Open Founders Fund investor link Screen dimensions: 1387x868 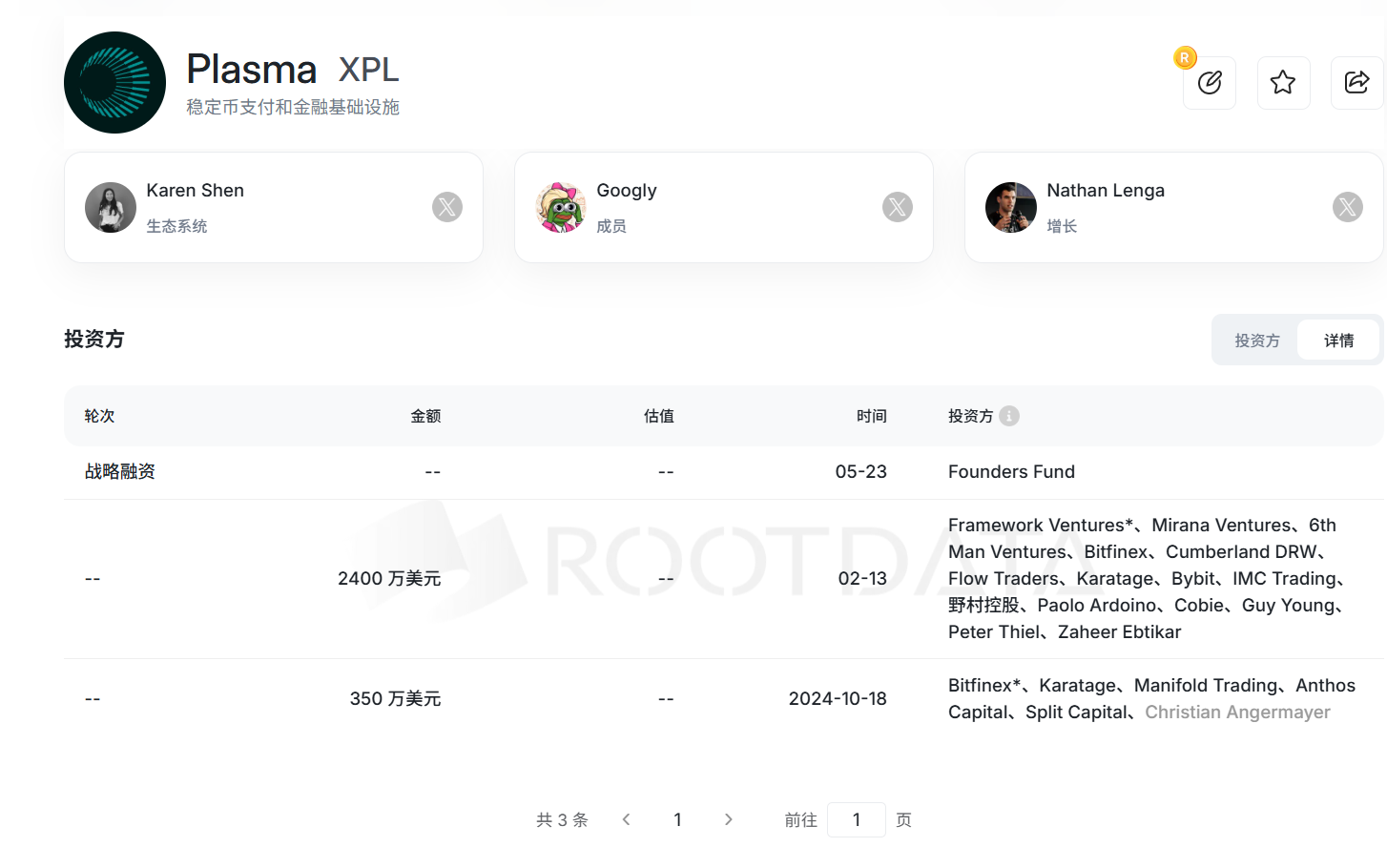tap(1011, 471)
